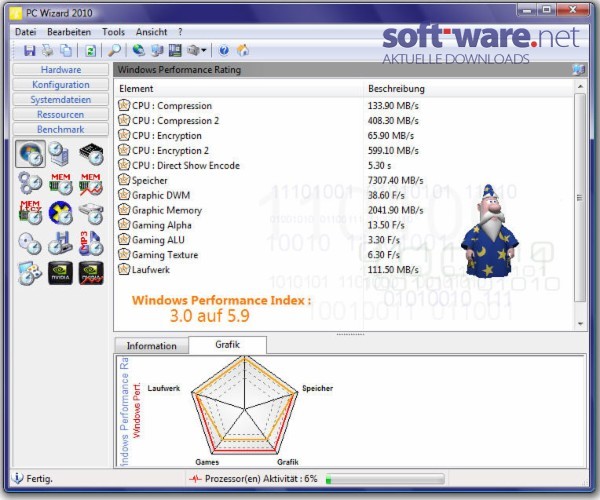Select the Gaming ALU row
This screenshot has width=600, height=500.
(x=344, y=240)
